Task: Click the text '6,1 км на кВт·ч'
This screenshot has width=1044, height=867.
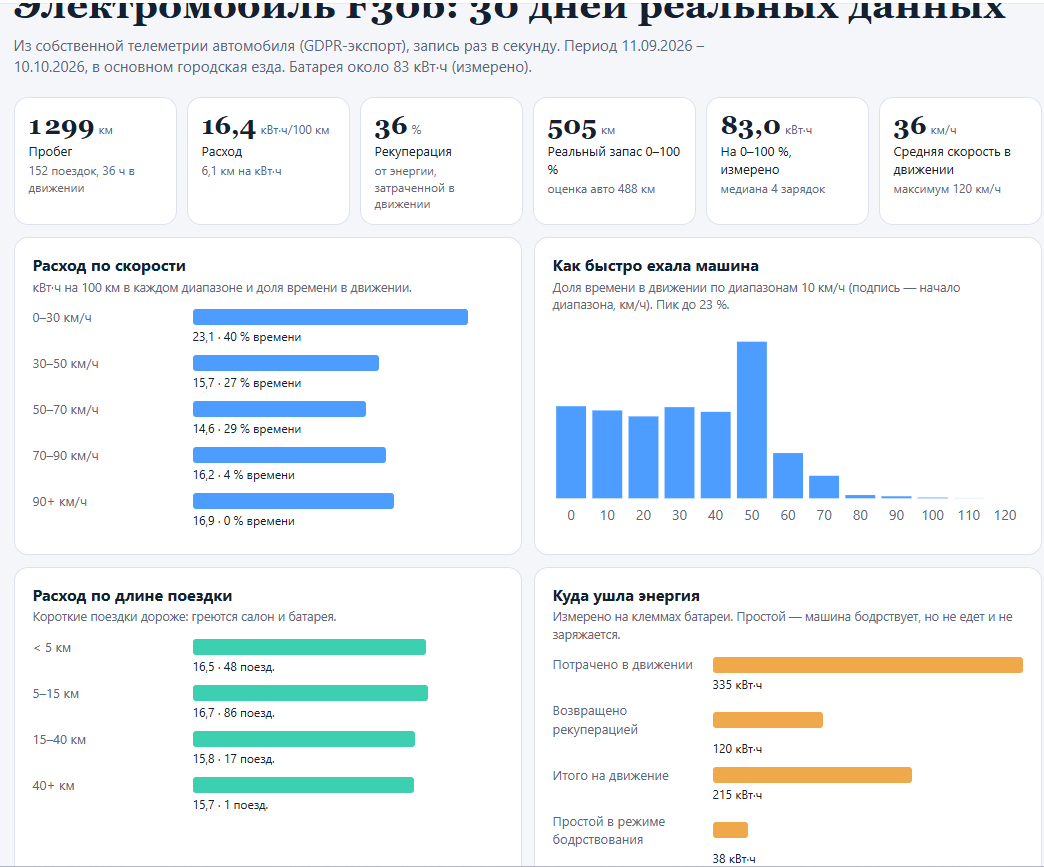Action: tap(242, 171)
